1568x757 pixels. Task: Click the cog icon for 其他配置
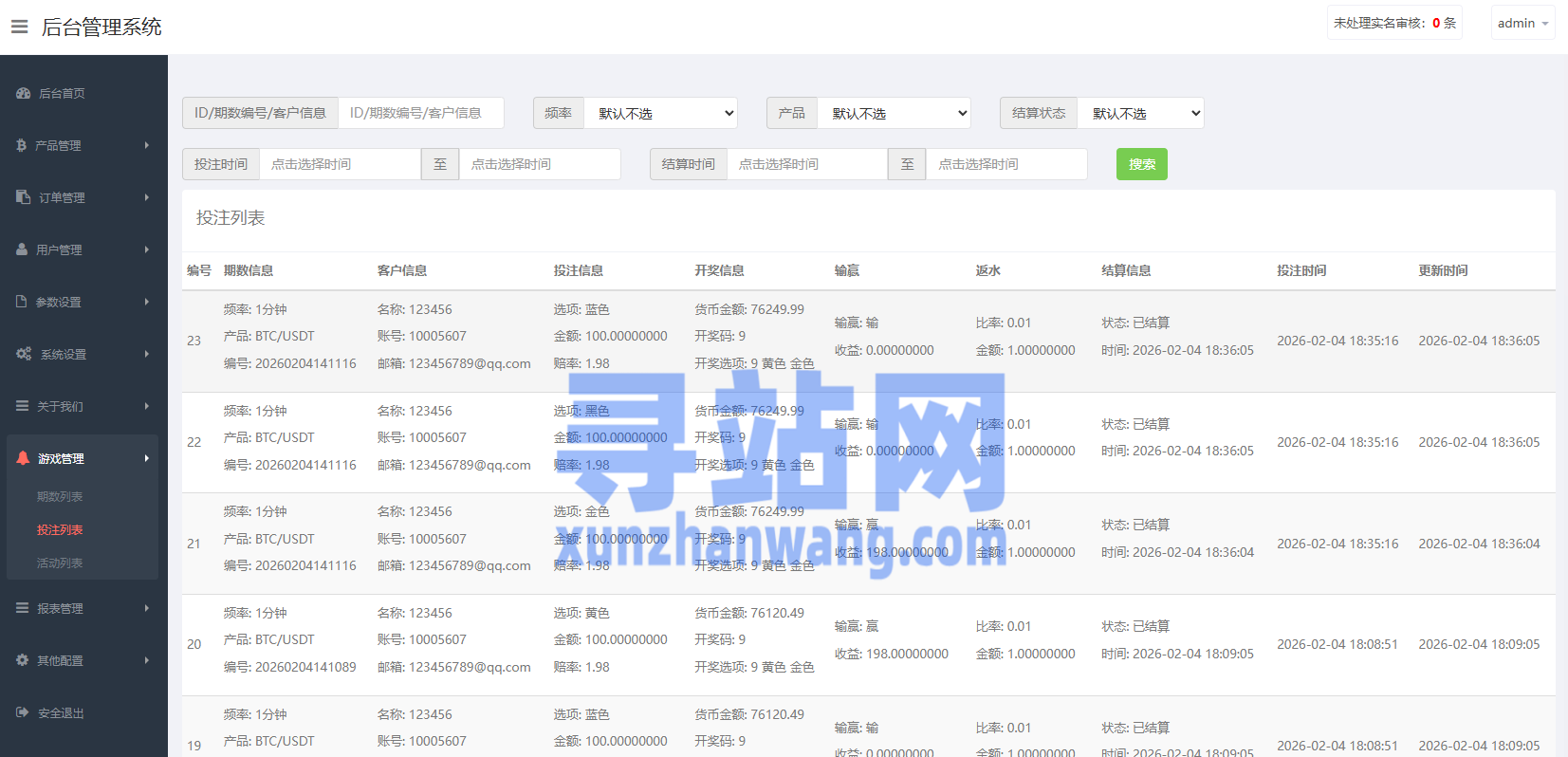22,660
